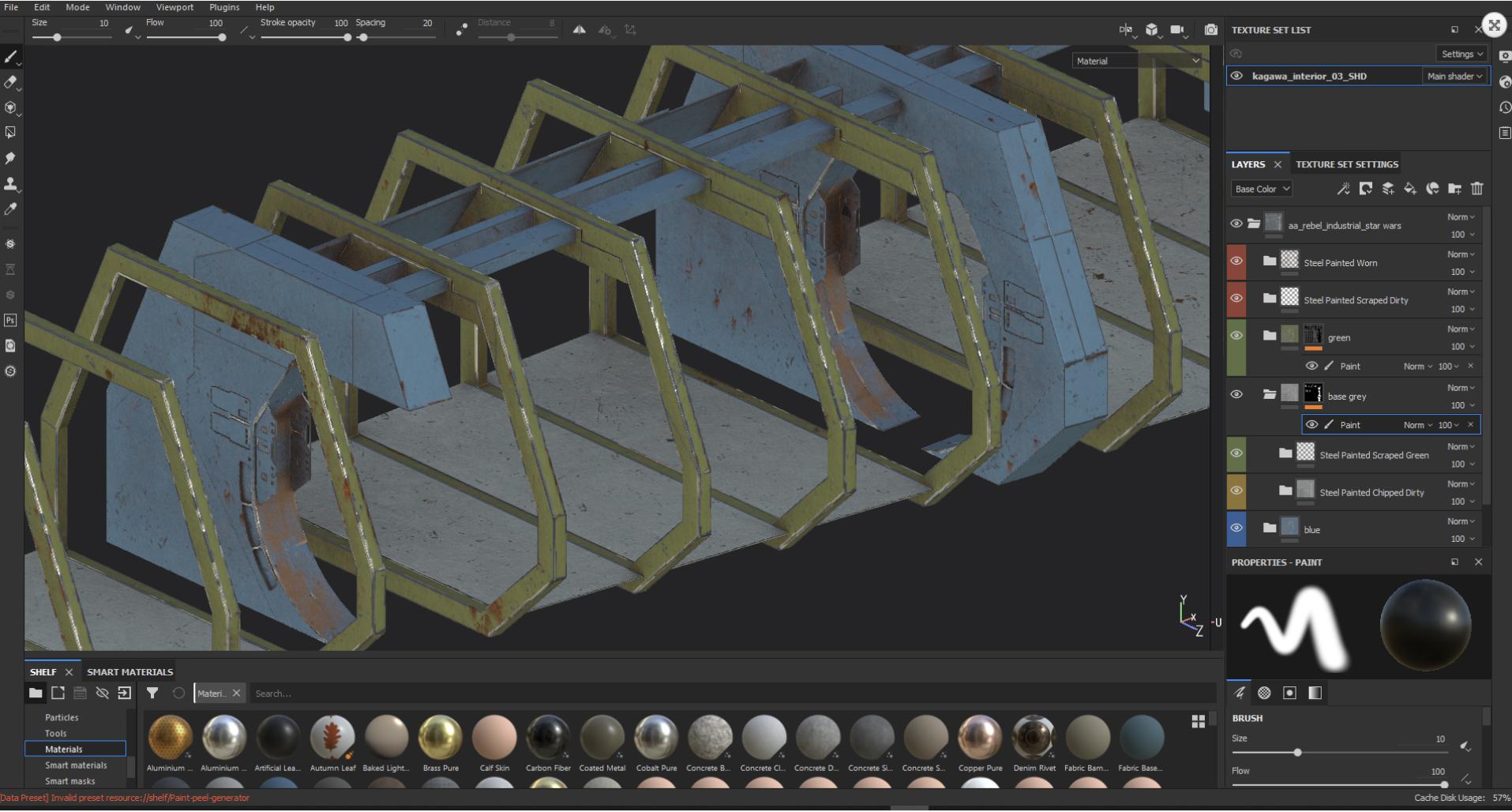Select the Smudge tool

pos(10,158)
